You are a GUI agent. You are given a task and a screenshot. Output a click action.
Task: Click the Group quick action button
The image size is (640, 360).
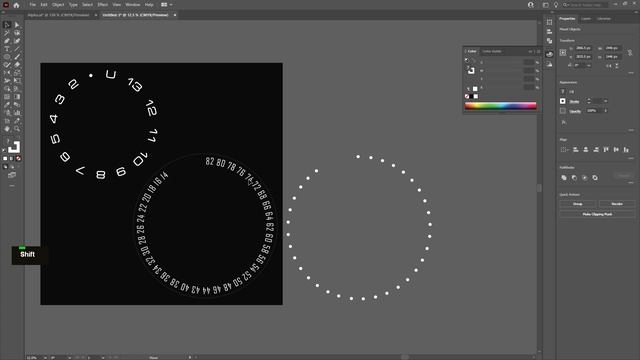(x=578, y=204)
